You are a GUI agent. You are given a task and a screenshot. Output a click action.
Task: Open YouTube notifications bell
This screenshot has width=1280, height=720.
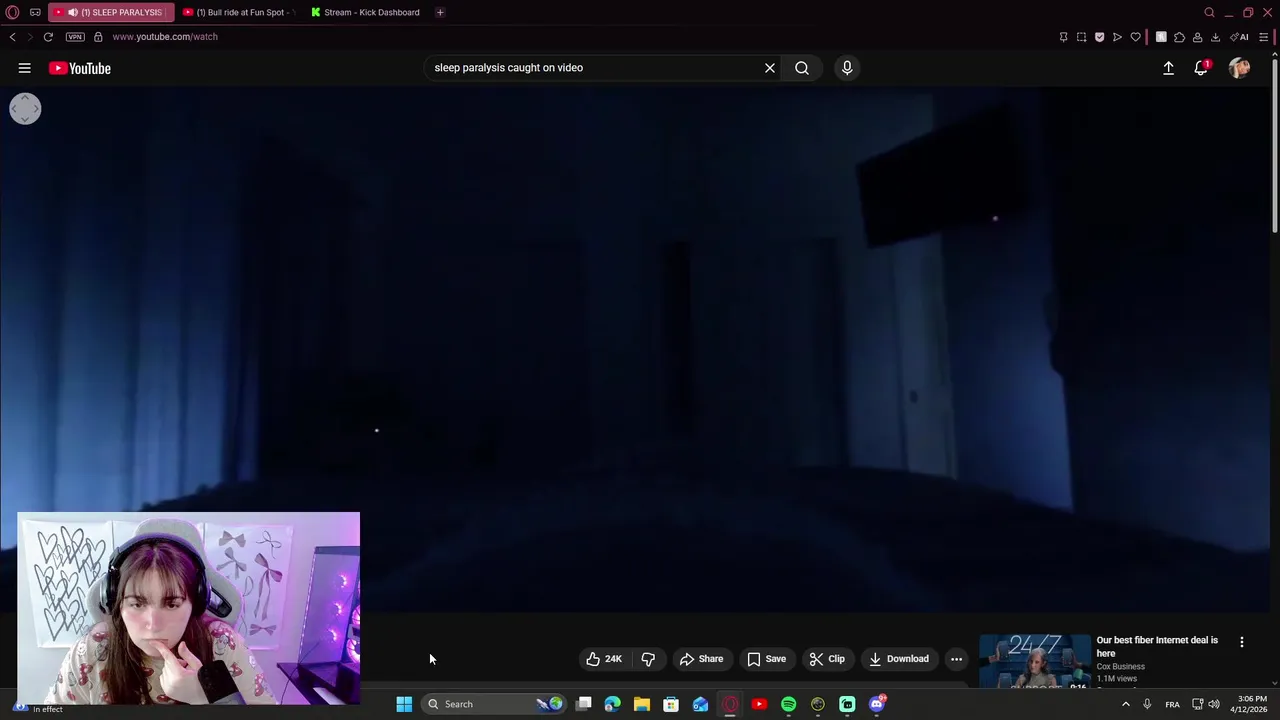[x=1201, y=68]
